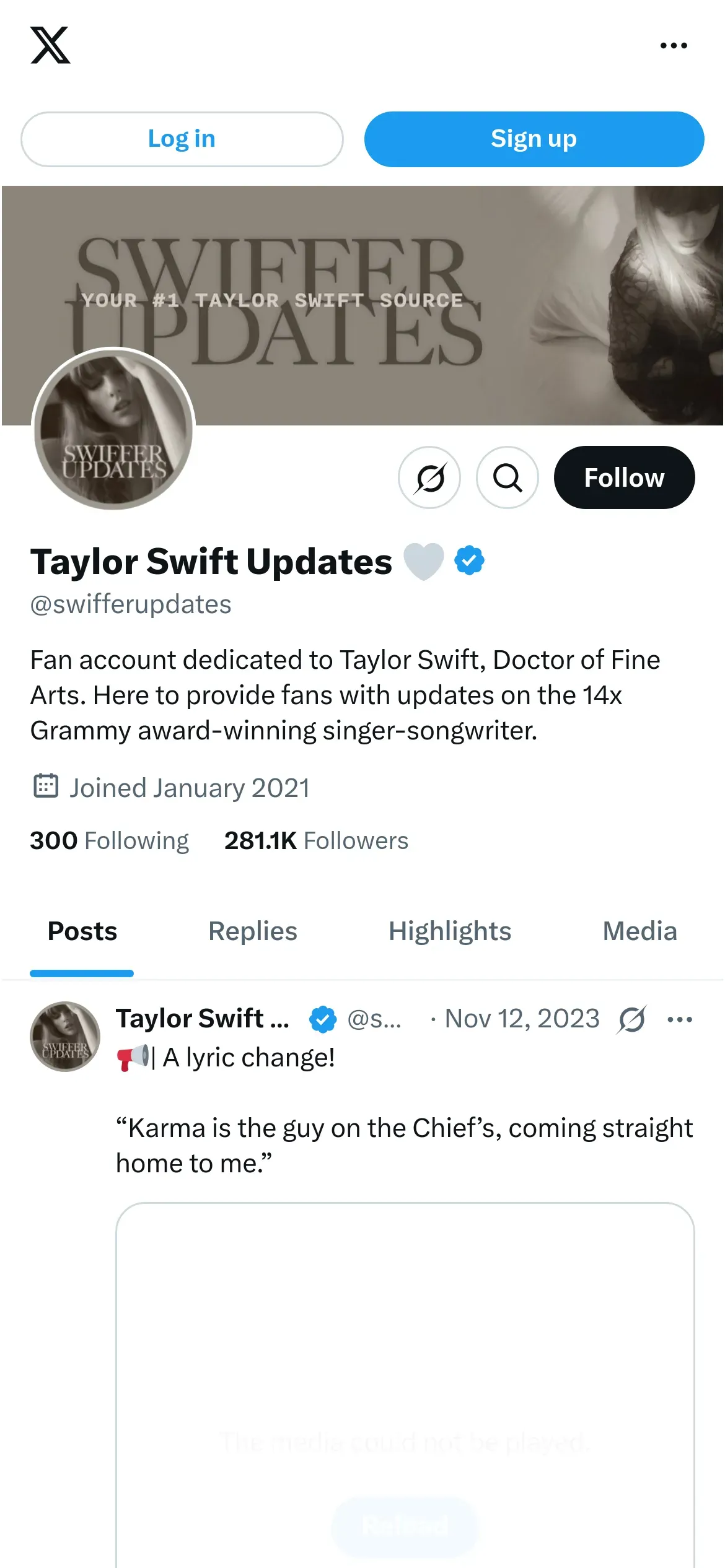Click the blue verified badge beside the name
Viewport: 725px width, 1568px height.
click(x=469, y=560)
